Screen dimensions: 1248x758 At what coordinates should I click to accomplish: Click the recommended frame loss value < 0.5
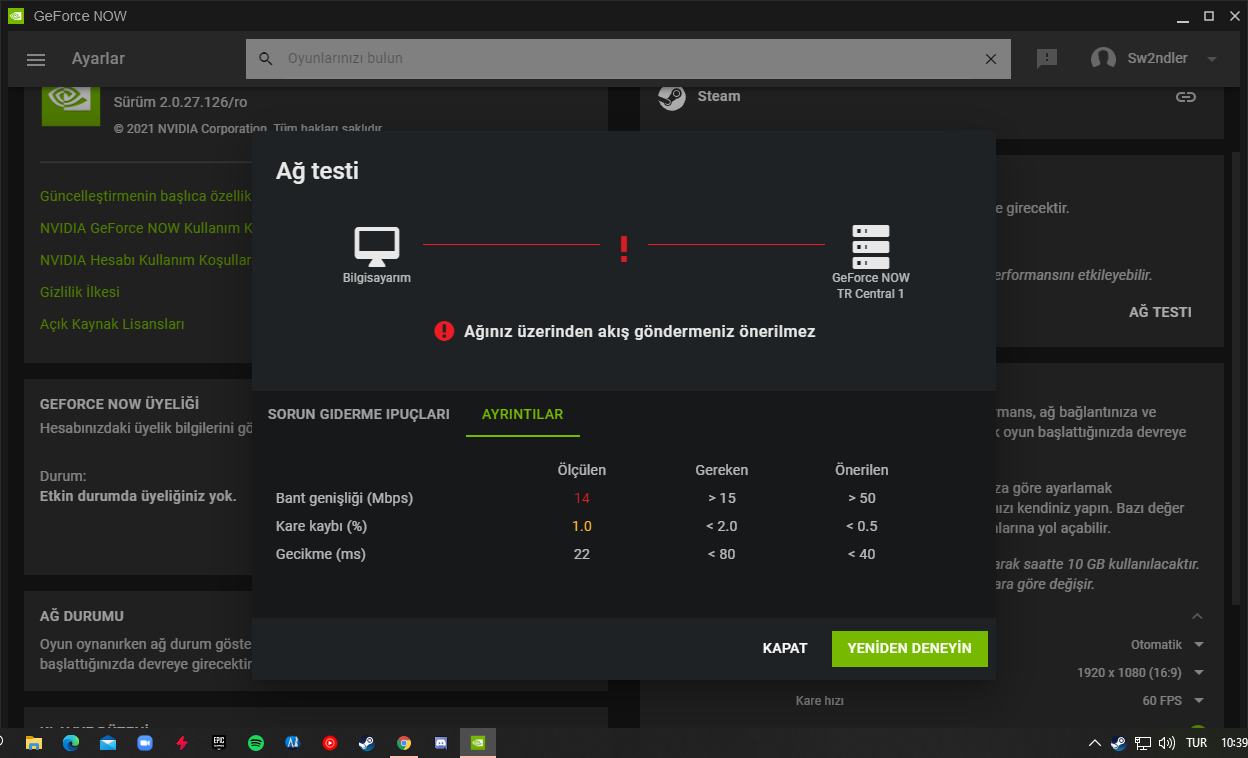861,526
